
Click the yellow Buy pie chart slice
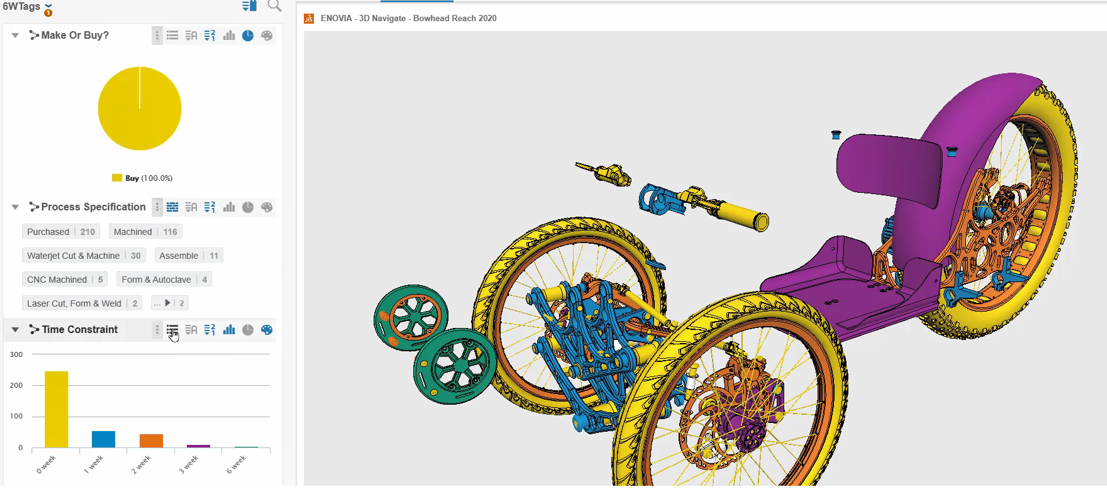click(x=139, y=110)
